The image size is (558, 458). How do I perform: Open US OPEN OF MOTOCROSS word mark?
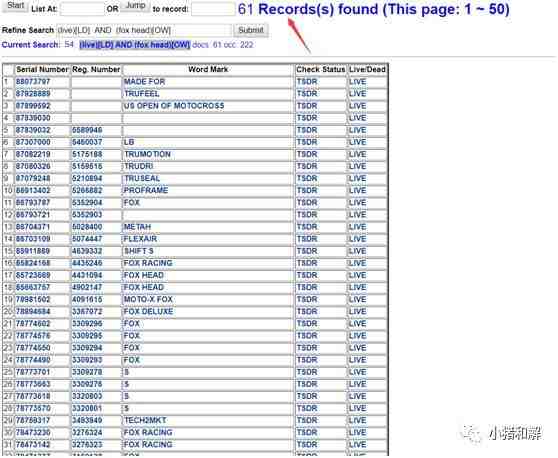174,106
